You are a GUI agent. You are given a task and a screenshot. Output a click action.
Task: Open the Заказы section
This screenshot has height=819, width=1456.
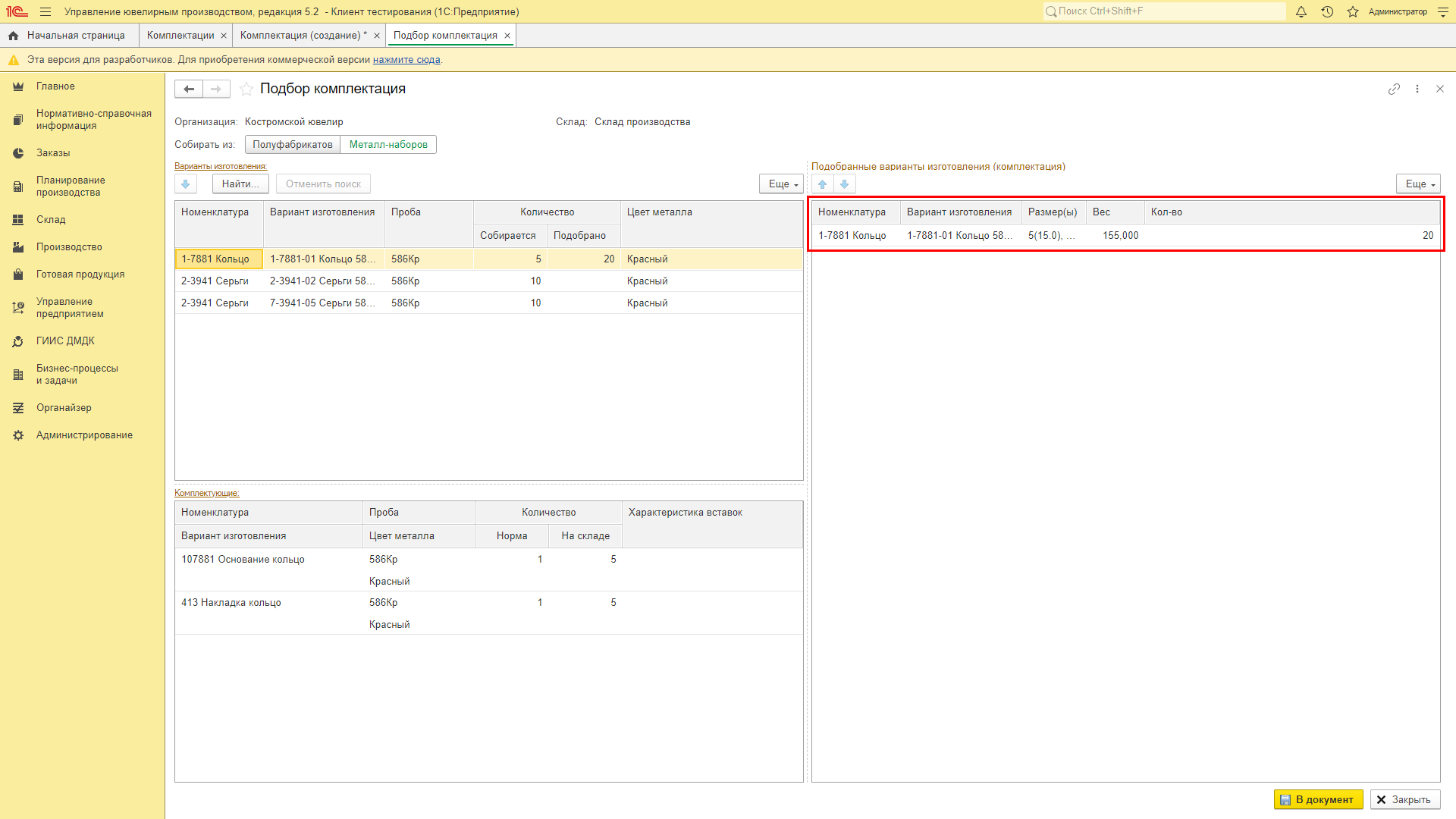click(x=53, y=153)
